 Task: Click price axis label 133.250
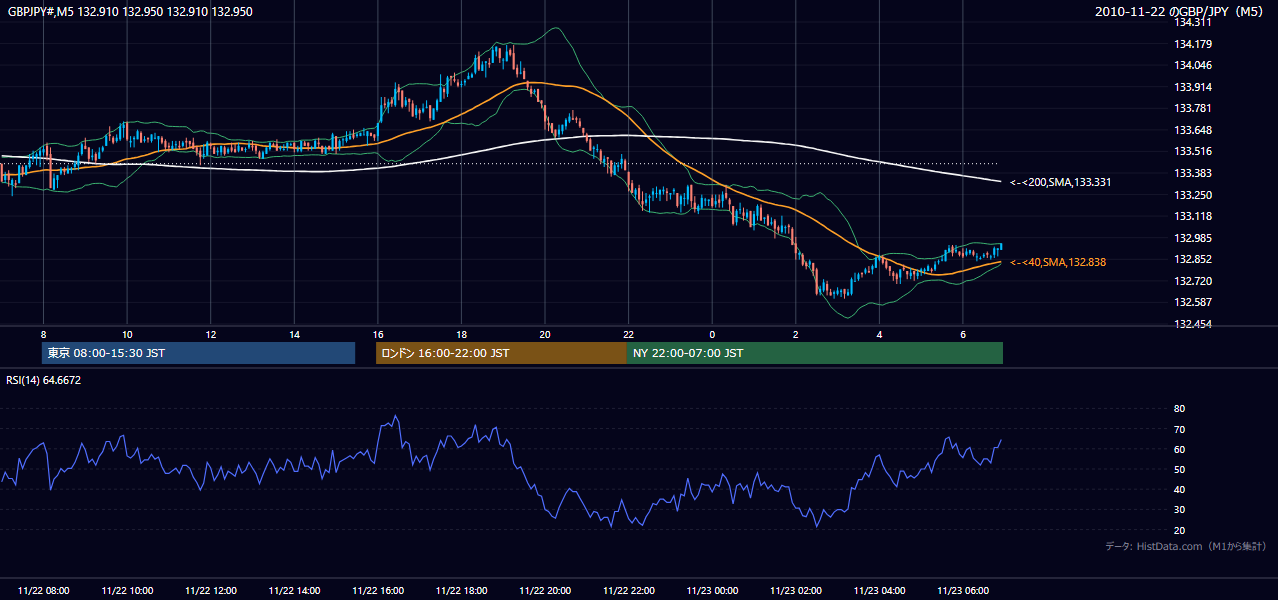[x=1194, y=195]
